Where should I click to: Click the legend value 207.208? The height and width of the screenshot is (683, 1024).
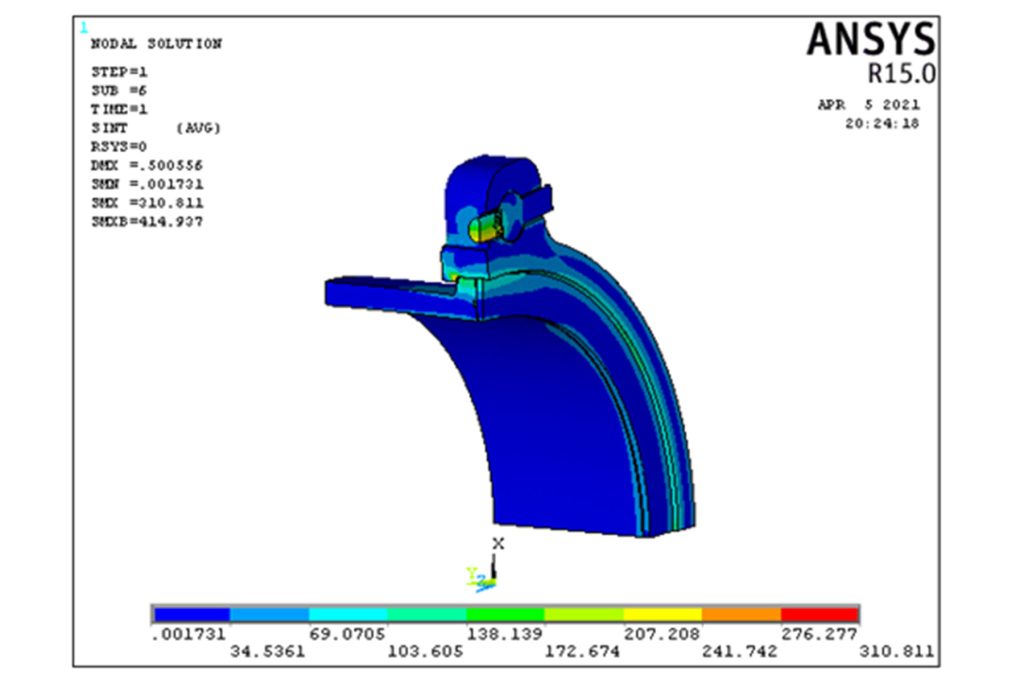[x=662, y=634]
